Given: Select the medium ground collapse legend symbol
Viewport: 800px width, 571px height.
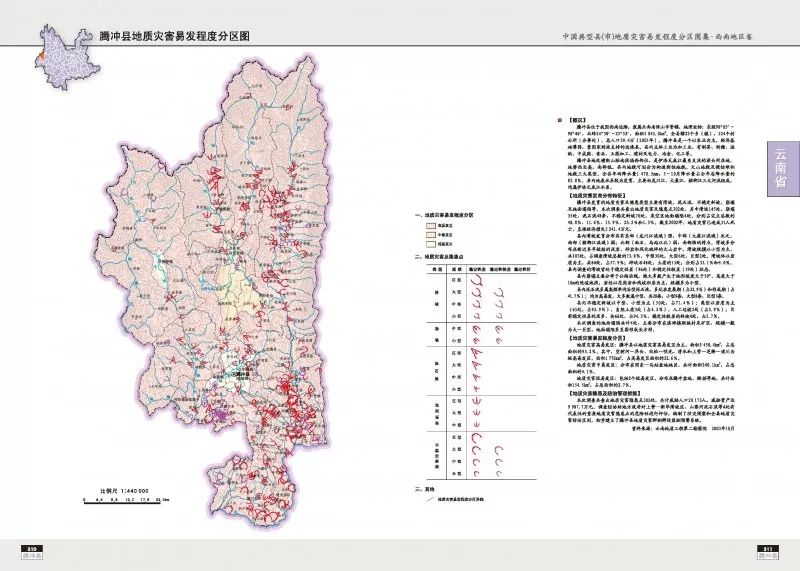Looking at the screenshot, I should point(477,425).
